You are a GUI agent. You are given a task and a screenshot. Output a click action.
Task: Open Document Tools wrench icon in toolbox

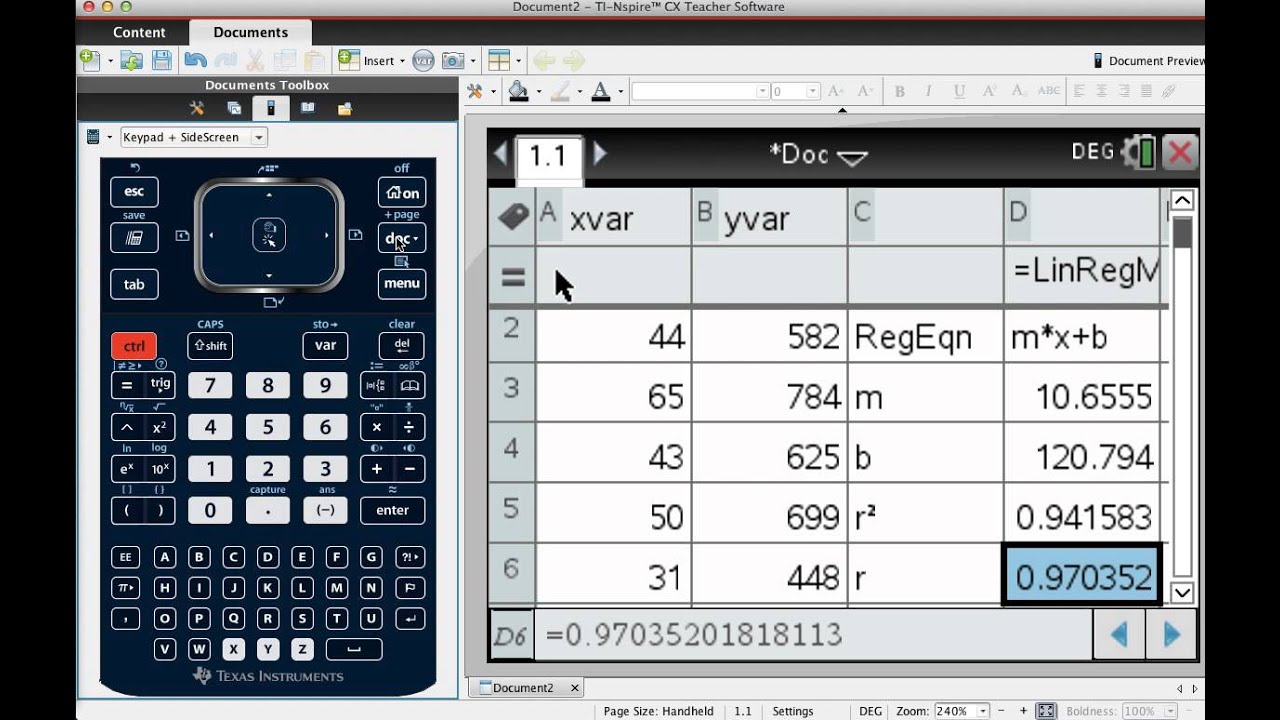(197, 108)
